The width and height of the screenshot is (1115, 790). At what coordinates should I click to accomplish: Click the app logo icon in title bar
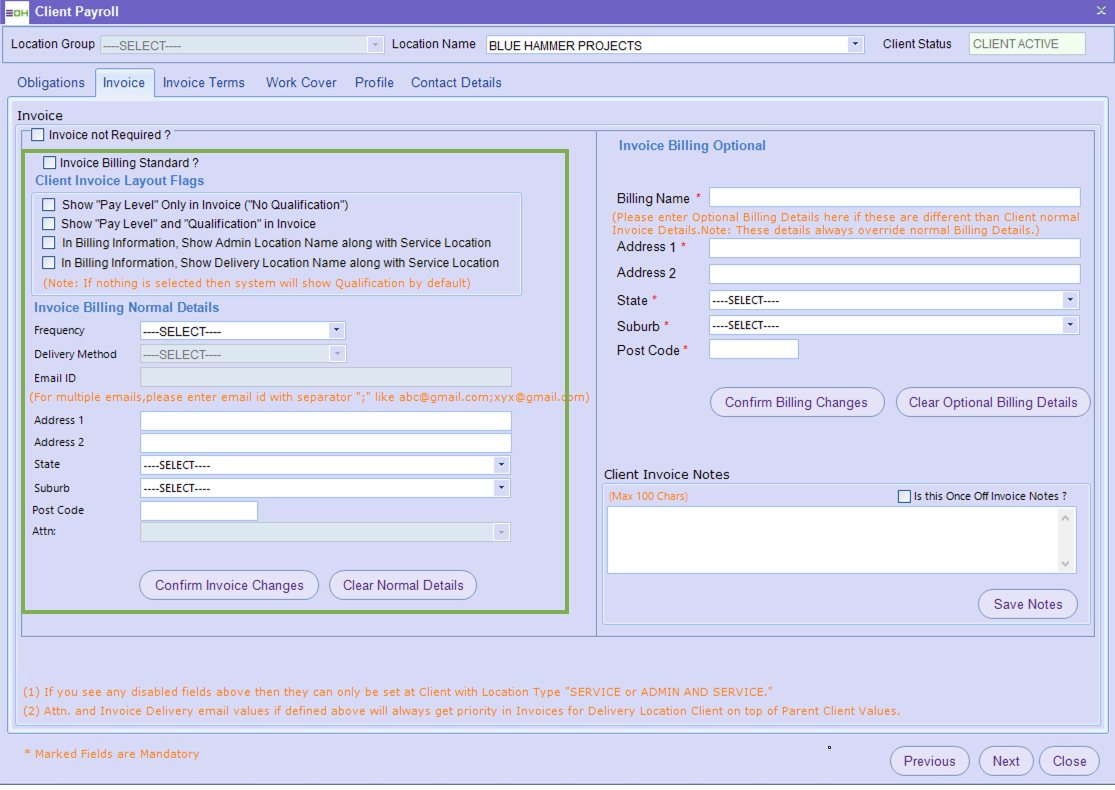(16, 12)
